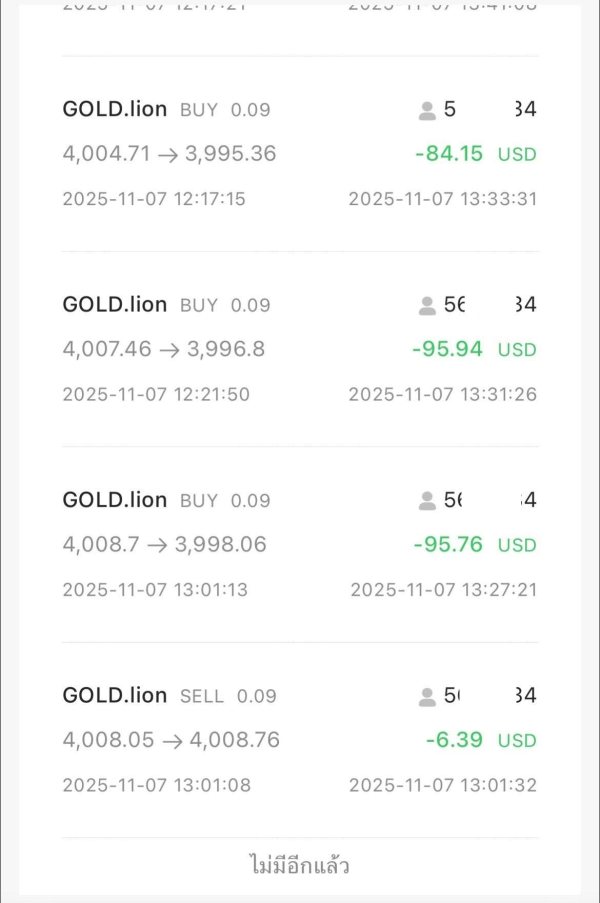The height and width of the screenshot is (903, 600).
Task: Click the account person icon beside -95.76 trade
Action: [427, 501]
